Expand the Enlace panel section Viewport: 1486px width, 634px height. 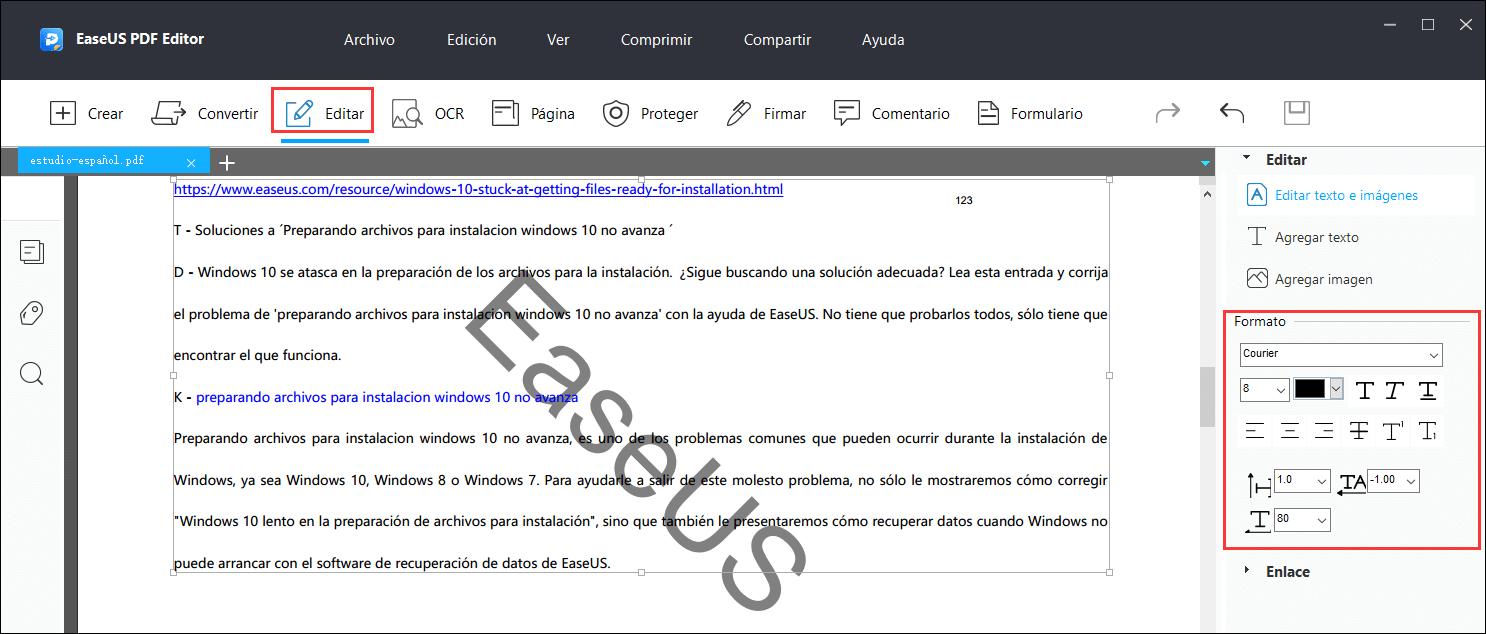(x=1246, y=571)
